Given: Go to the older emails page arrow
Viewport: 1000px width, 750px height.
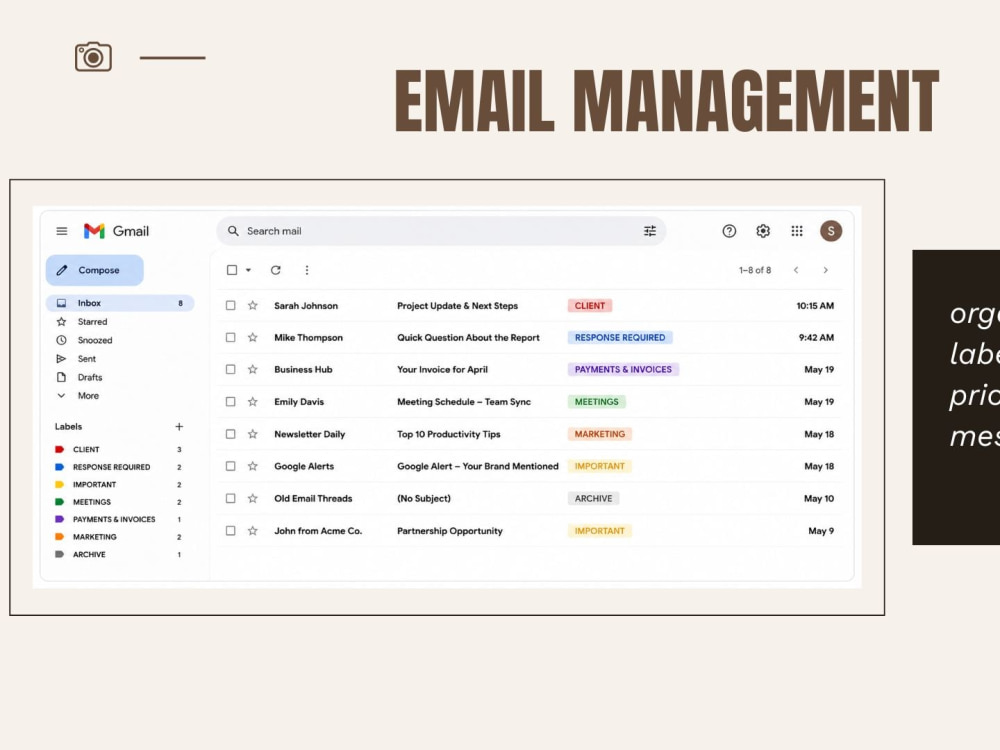Looking at the screenshot, I should (825, 270).
